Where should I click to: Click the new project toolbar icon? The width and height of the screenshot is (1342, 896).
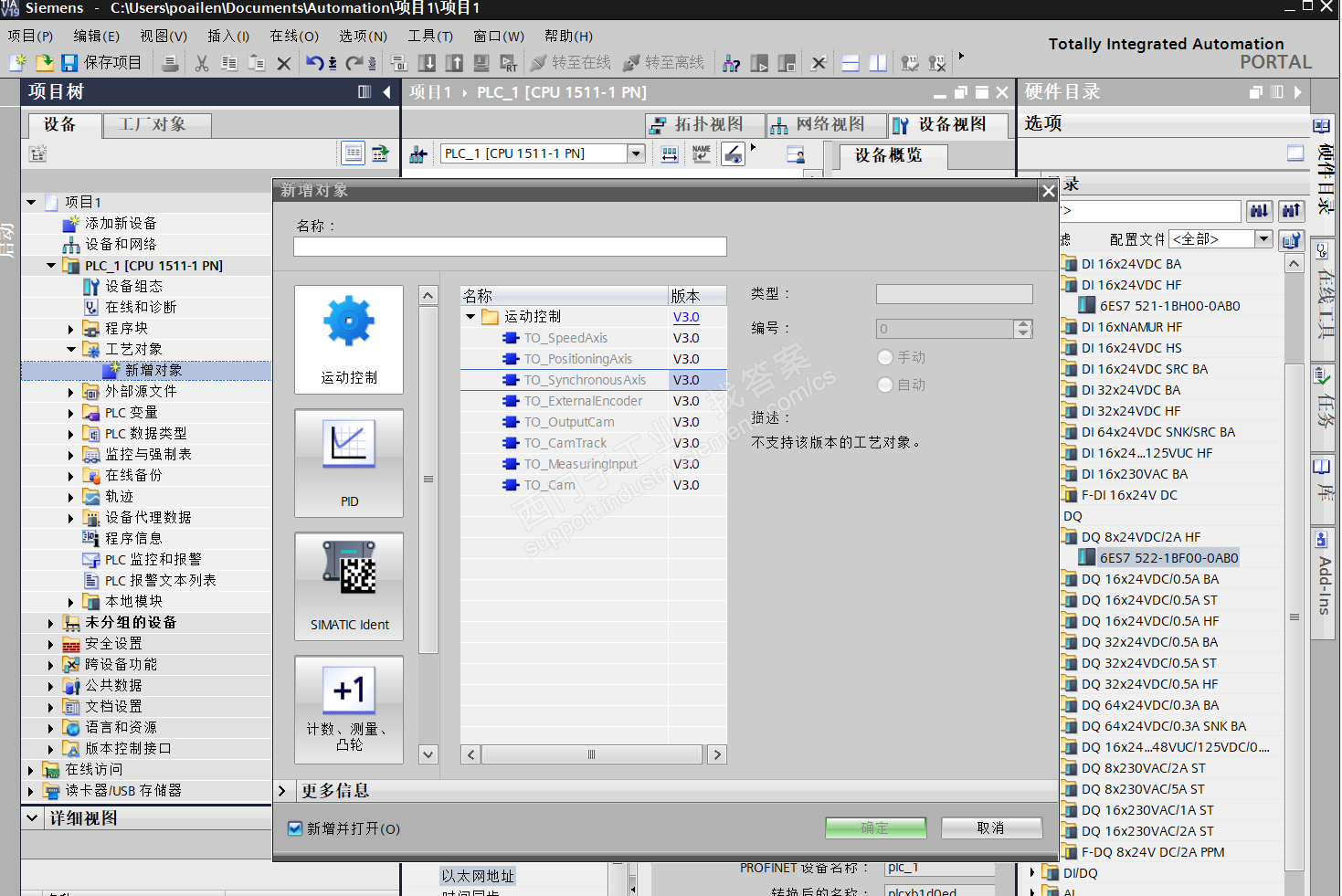click(17, 63)
